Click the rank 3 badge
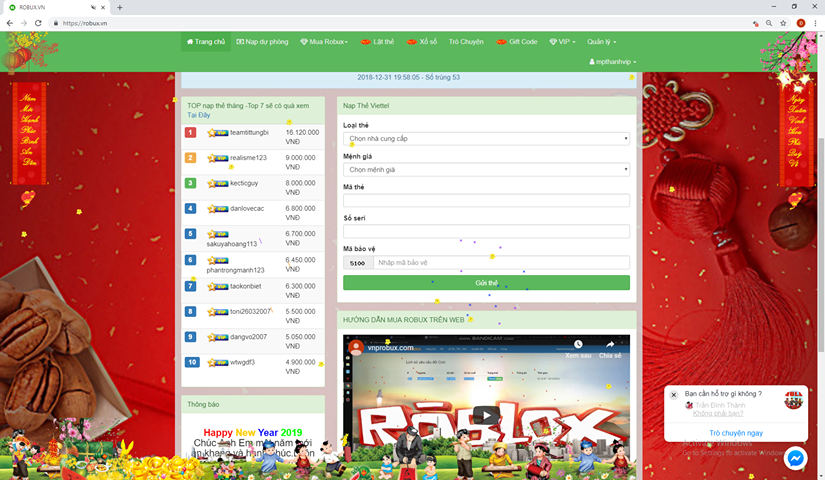Image resolution: width=825 pixels, height=480 pixels. pyautogui.click(x=190, y=183)
